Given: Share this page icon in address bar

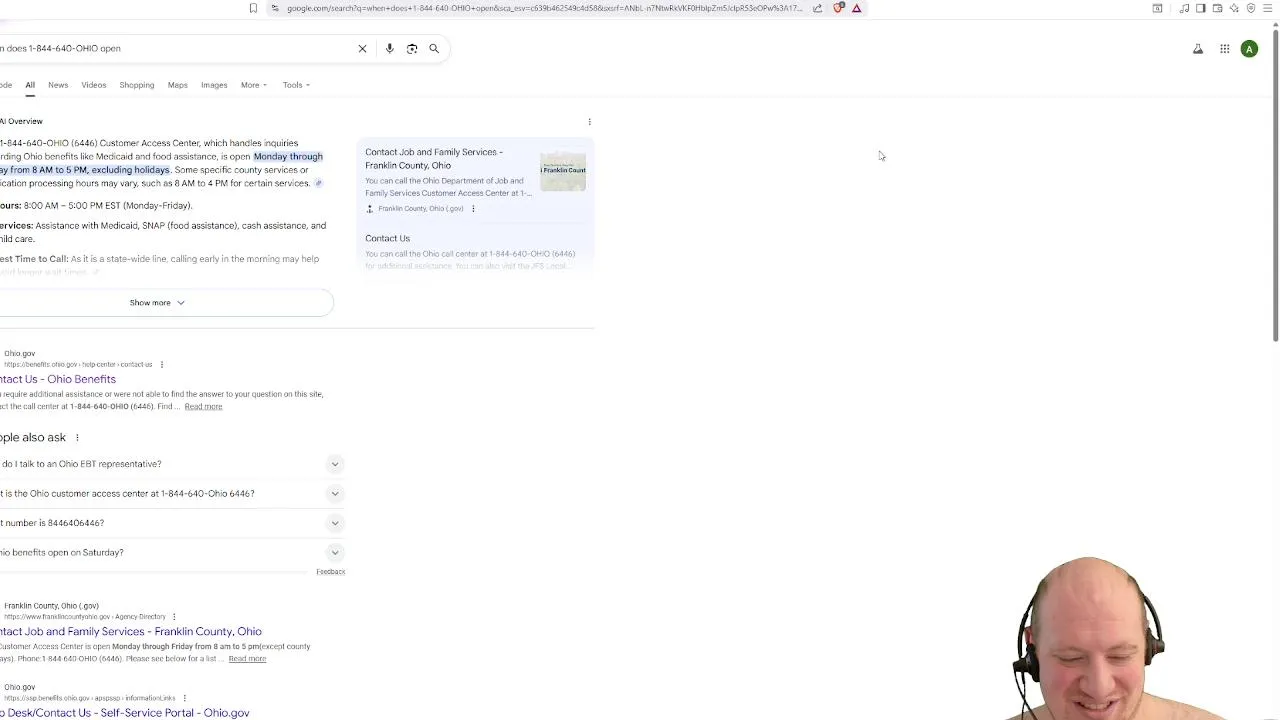Looking at the screenshot, I should tap(817, 8).
